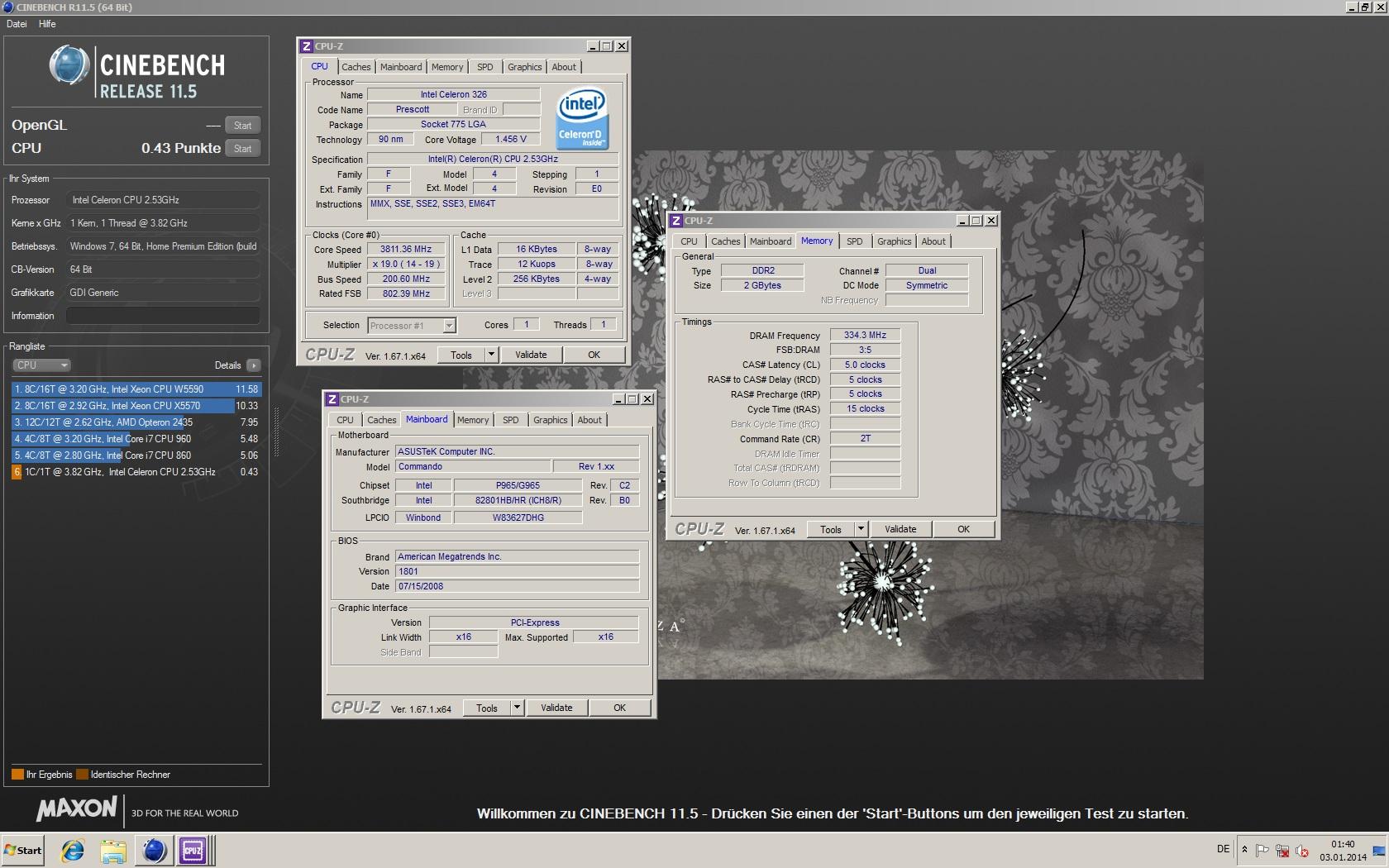This screenshot has height=868, width=1389.
Task: Click the Cinebench logo sphere
Action: [x=68, y=65]
